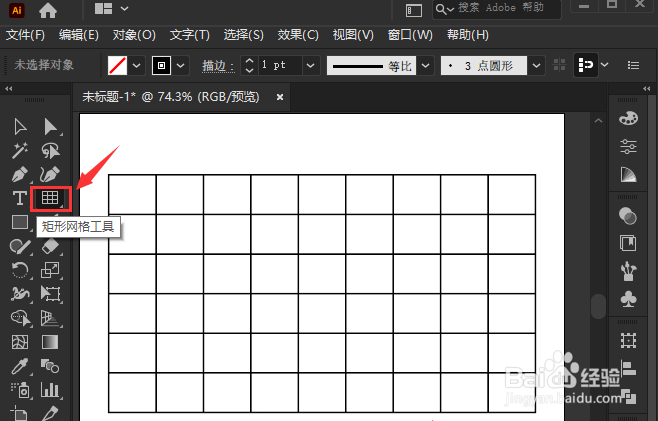
Task: Select the Selection tool black arrow
Action: pyautogui.click(x=20, y=126)
